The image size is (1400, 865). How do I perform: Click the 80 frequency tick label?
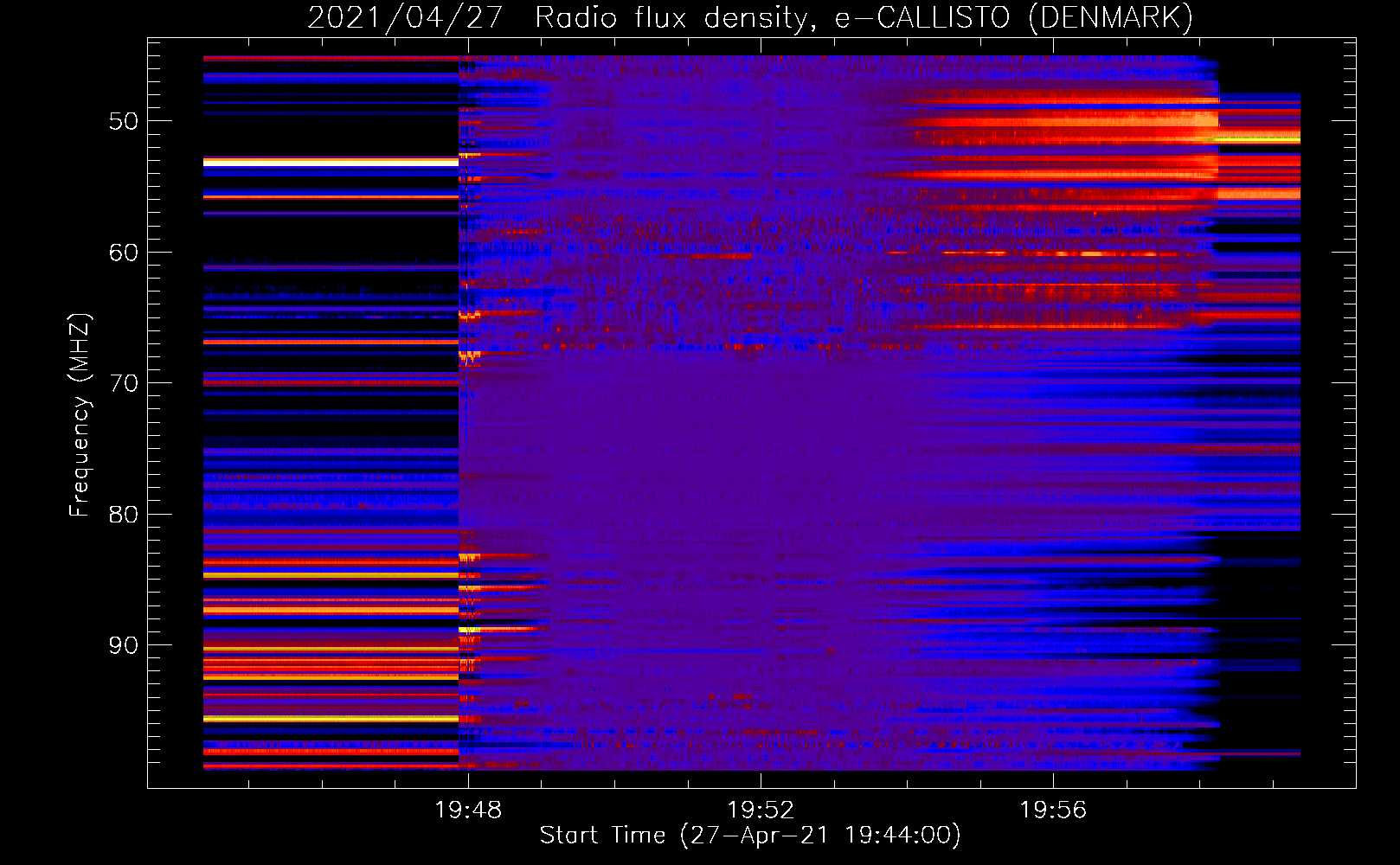click(x=124, y=515)
